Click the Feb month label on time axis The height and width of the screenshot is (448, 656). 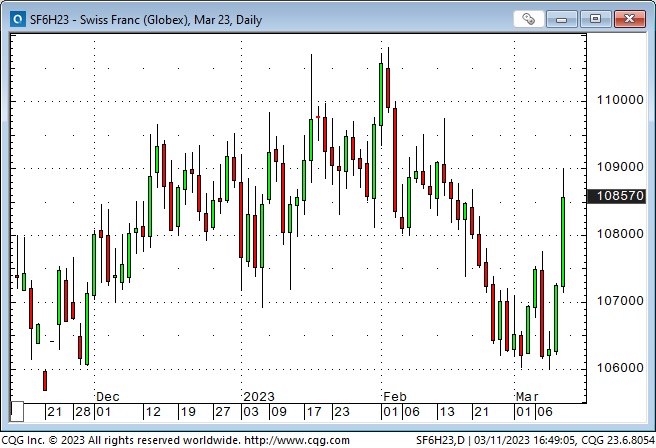pos(395,397)
